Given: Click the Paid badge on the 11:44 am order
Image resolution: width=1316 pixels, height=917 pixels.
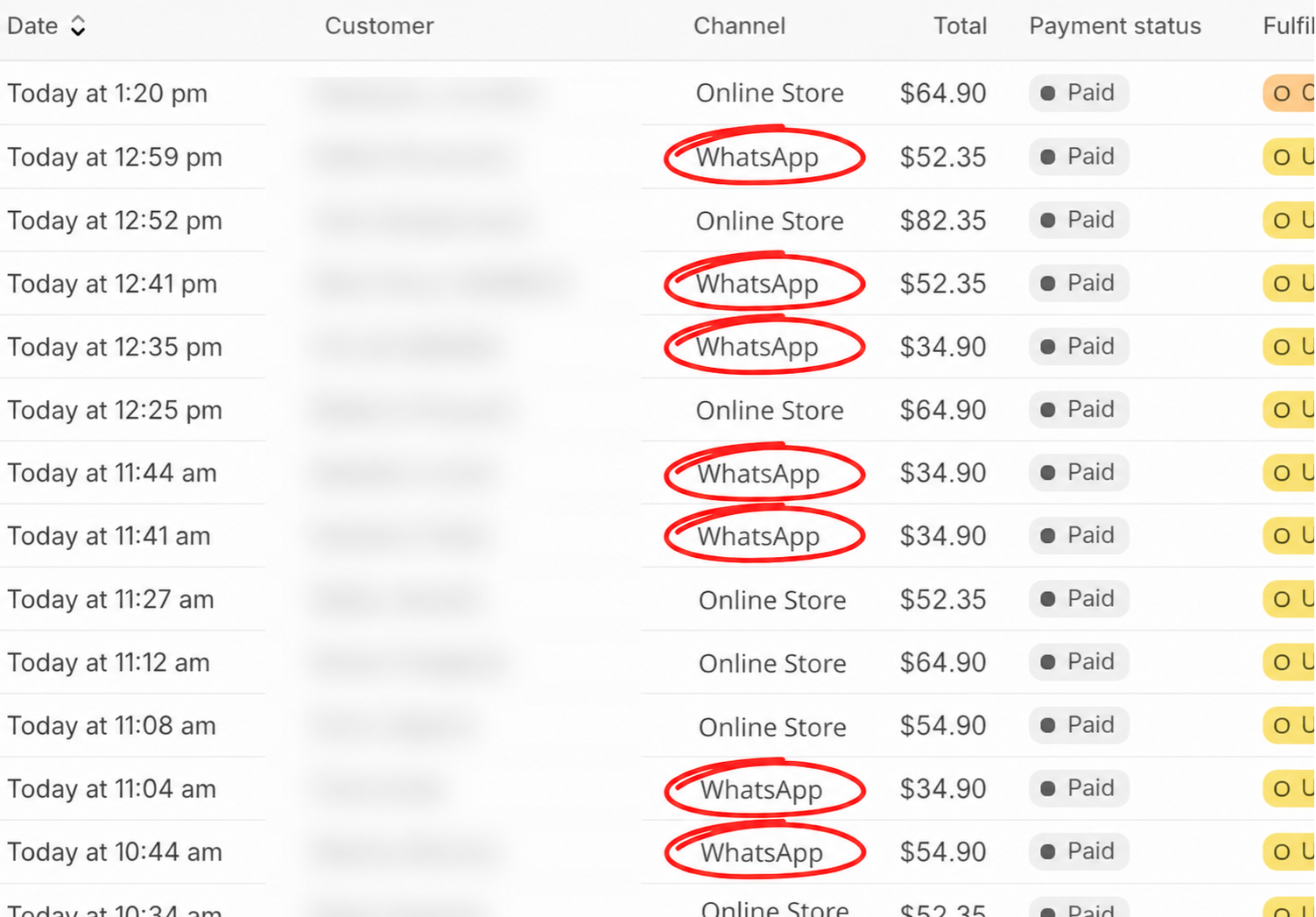Looking at the screenshot, I should 1079,473.
